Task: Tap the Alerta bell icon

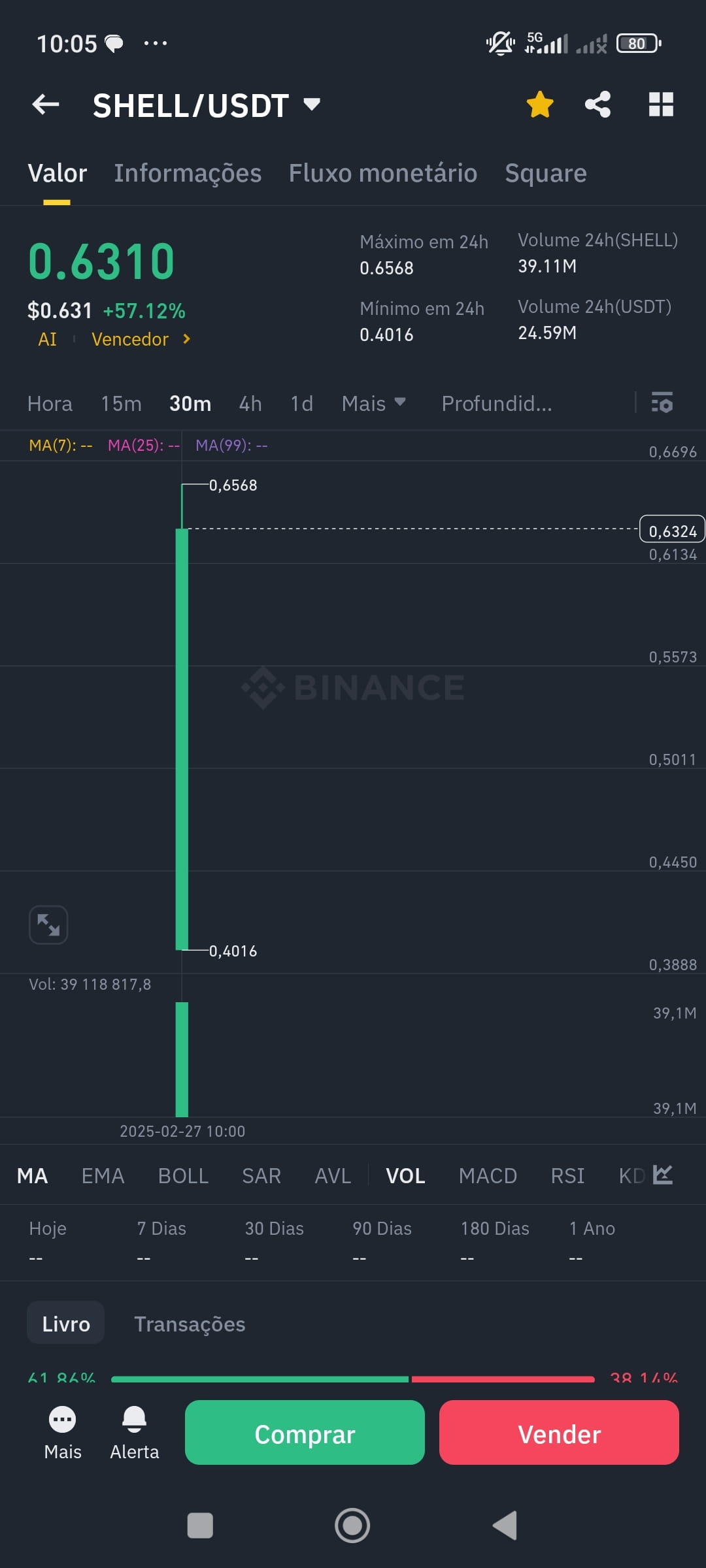Action: click(x=134, y=1419)
